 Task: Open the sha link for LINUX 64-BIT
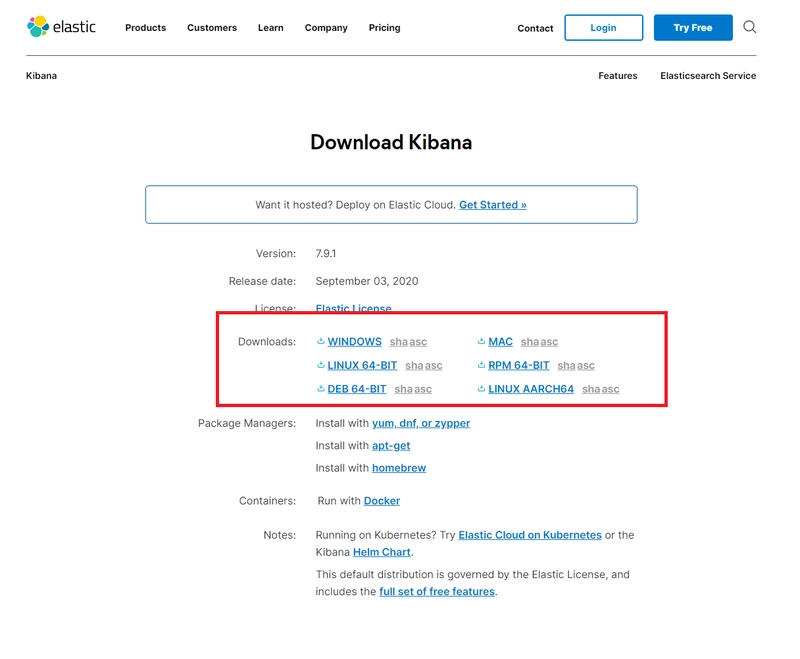(x=414, y=366)
